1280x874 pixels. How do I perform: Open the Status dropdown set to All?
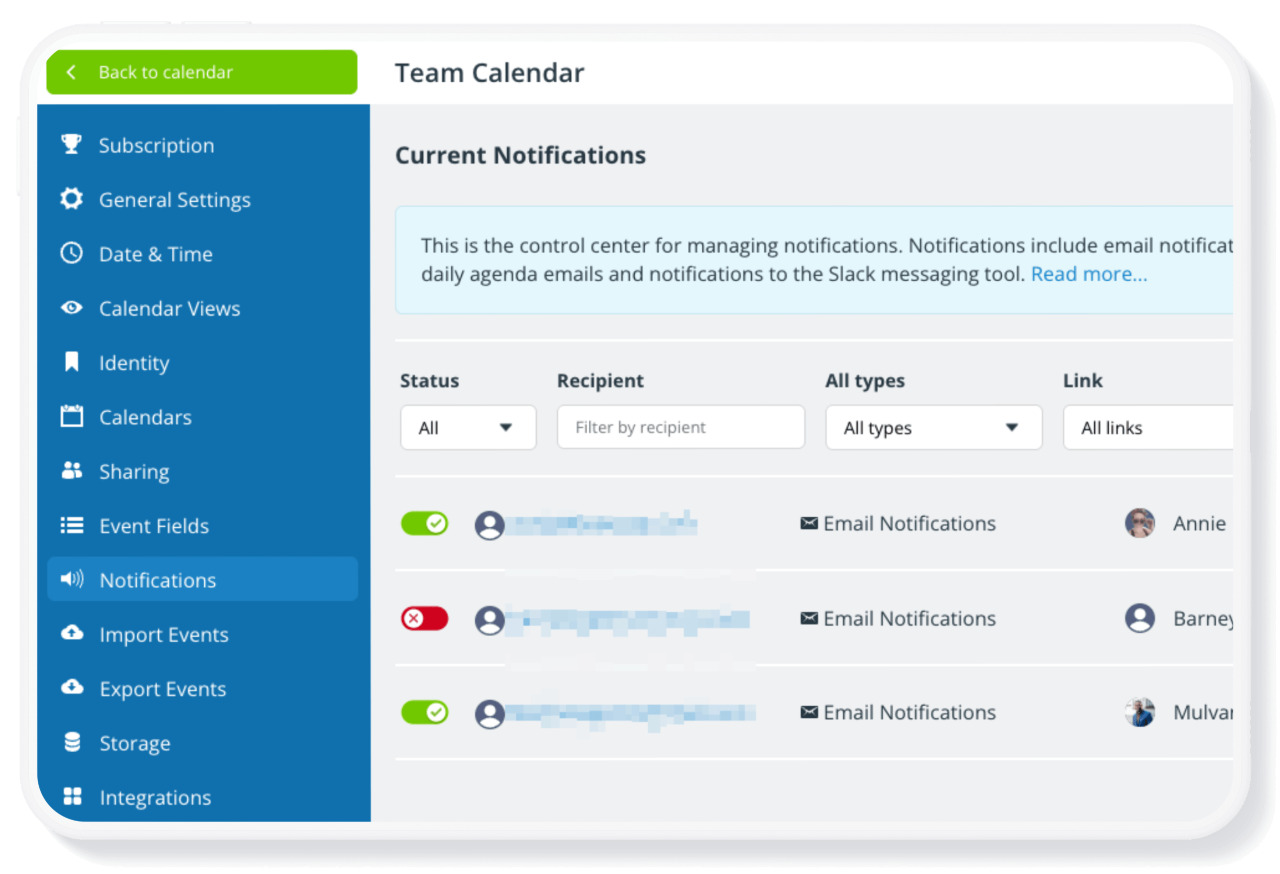click(468, 428)
